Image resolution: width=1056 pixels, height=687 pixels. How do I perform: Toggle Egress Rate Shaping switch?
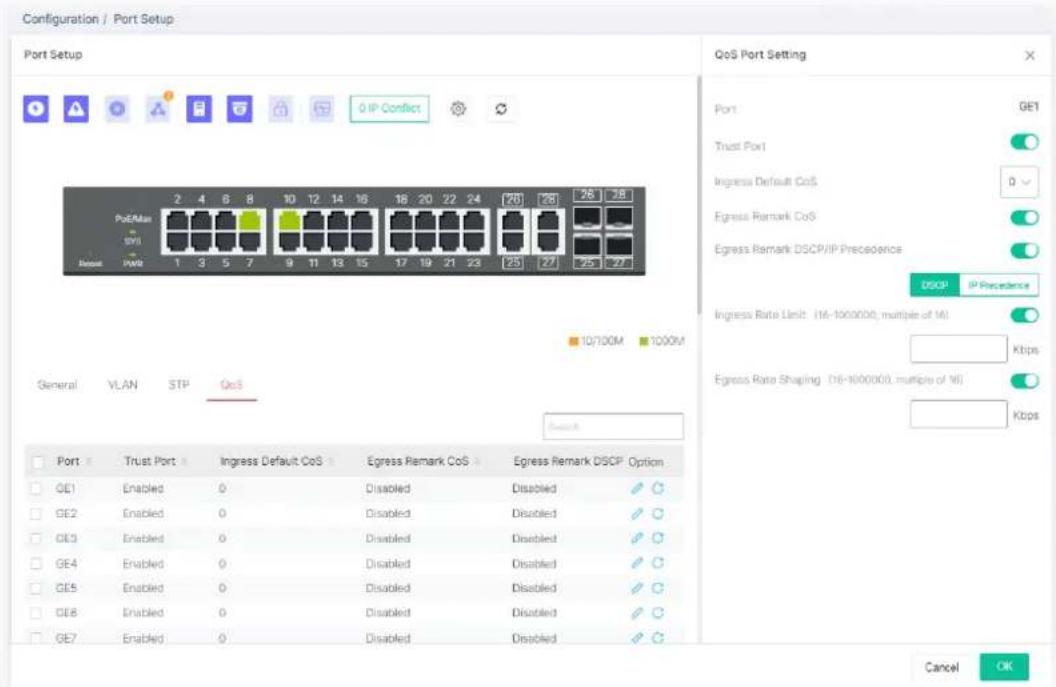point(1024,381)
